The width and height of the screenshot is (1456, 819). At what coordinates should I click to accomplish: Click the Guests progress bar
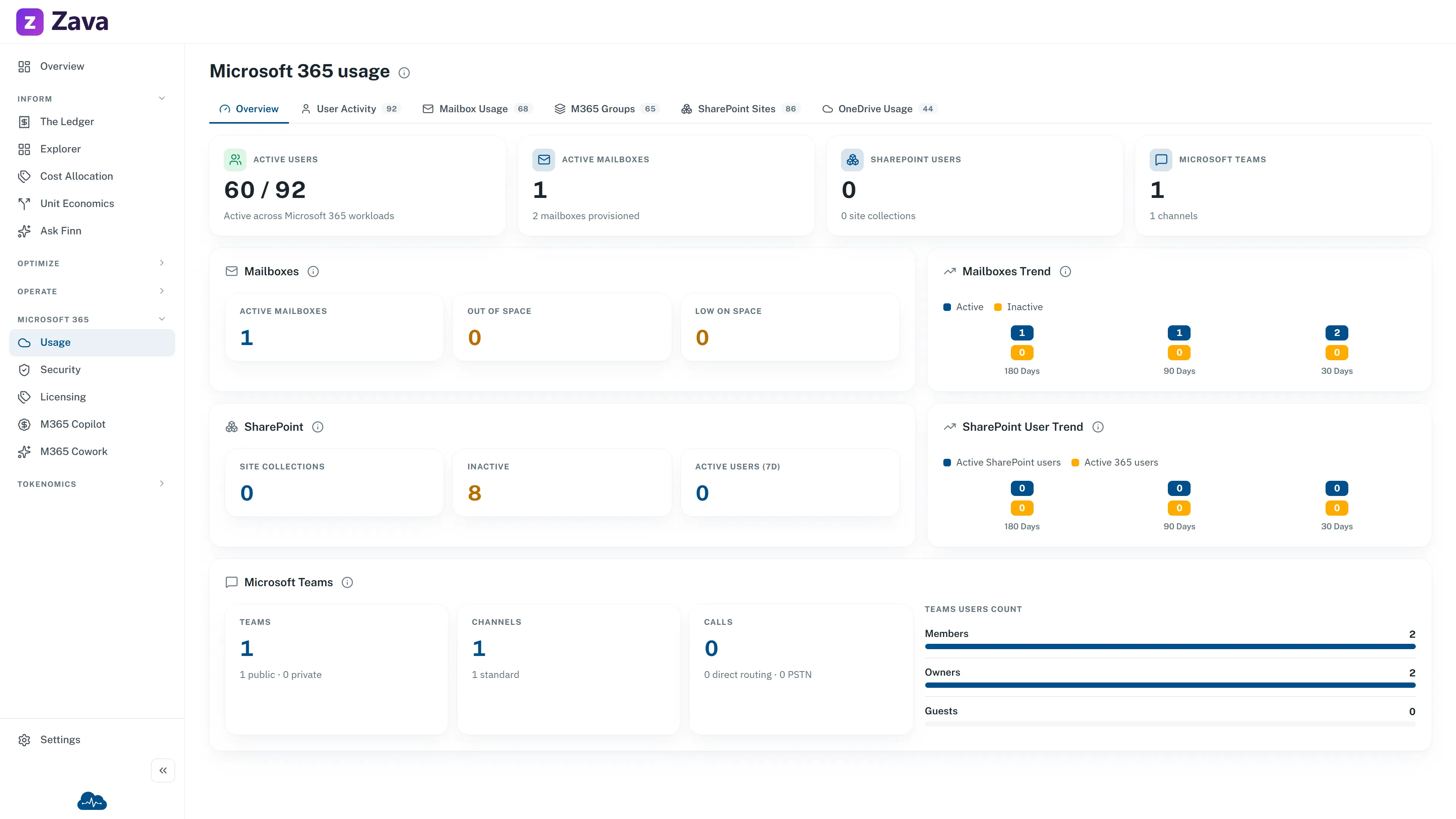(1170, 724)
